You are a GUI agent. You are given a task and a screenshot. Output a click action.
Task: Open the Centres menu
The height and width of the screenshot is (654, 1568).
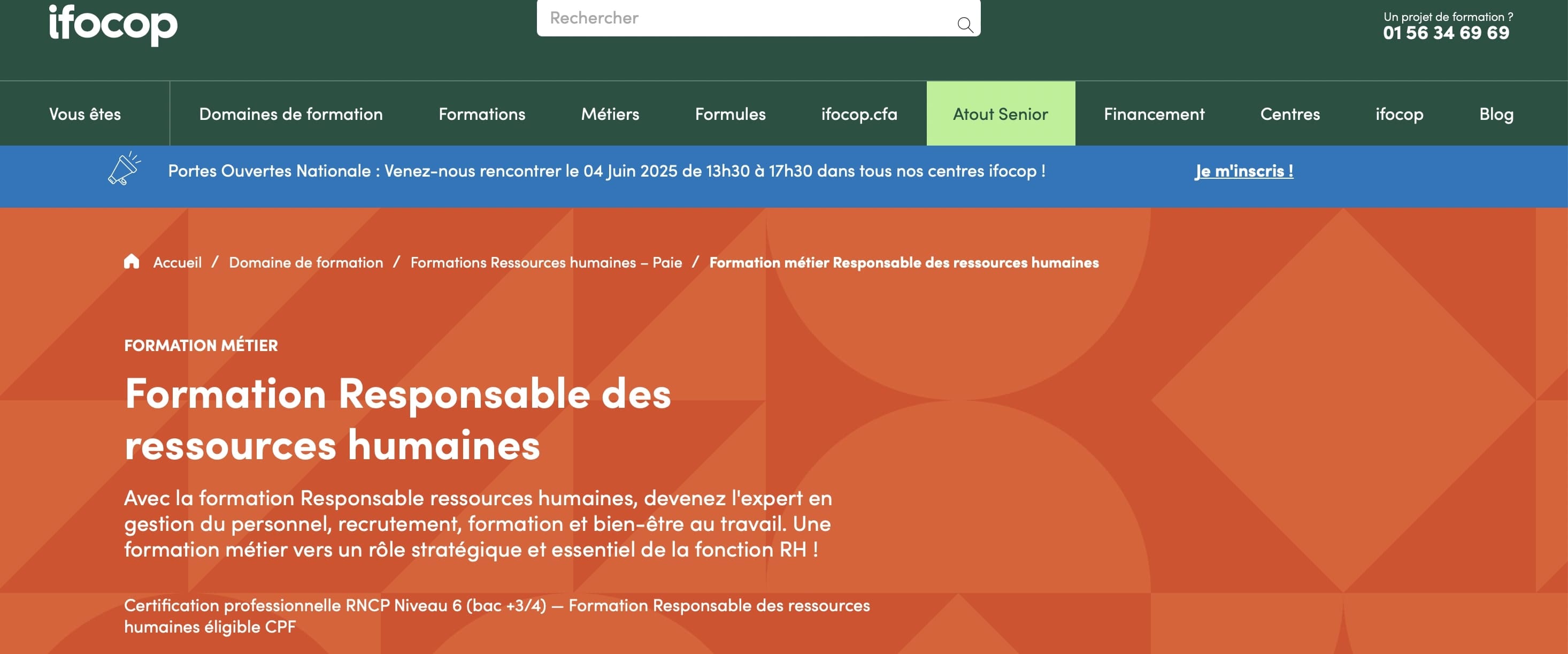pyautogui.click(x=1290, y=114)
